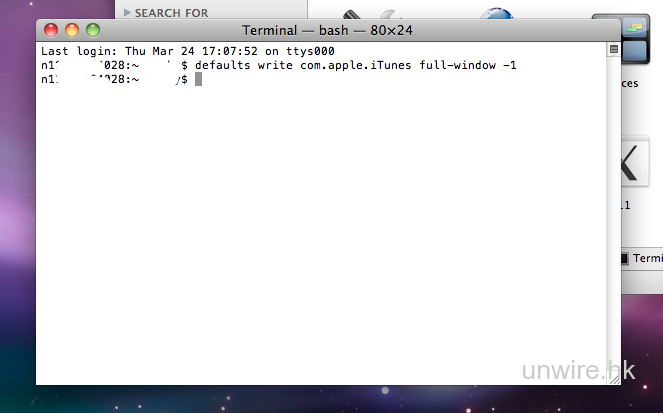The image size is (663, 413).
Task: Select the Terminal item on right edge
Action: click(x=641, y=258)
